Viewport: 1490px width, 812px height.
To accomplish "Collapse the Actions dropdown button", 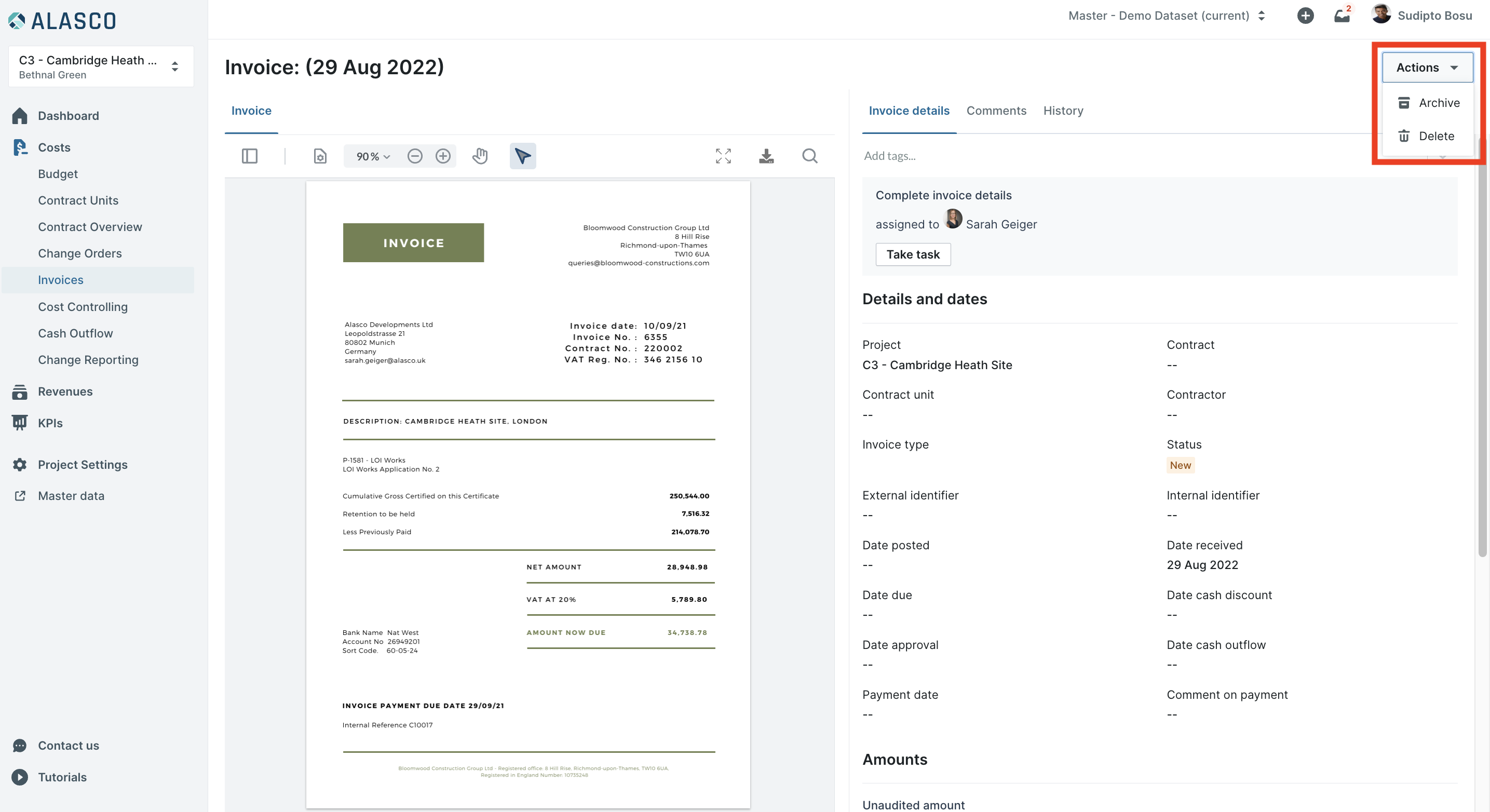I will pyautogui.click(x=1427, y=67).
